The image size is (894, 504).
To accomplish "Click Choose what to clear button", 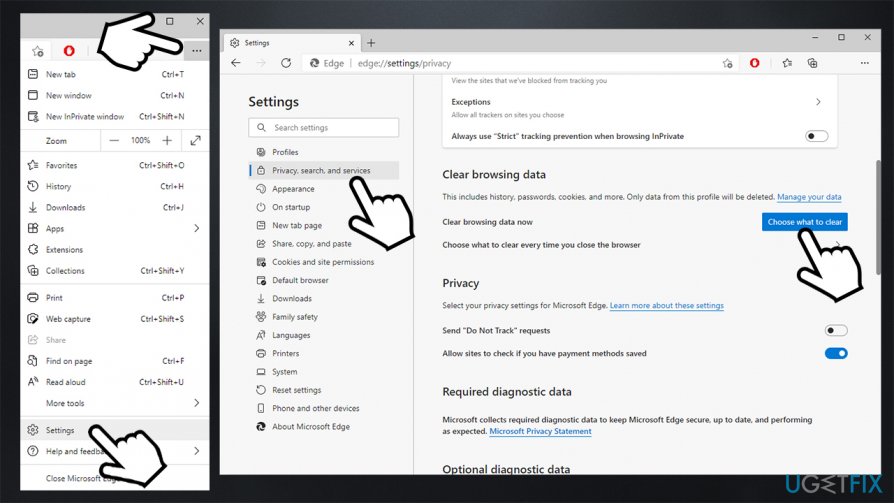I will (804, 222).
